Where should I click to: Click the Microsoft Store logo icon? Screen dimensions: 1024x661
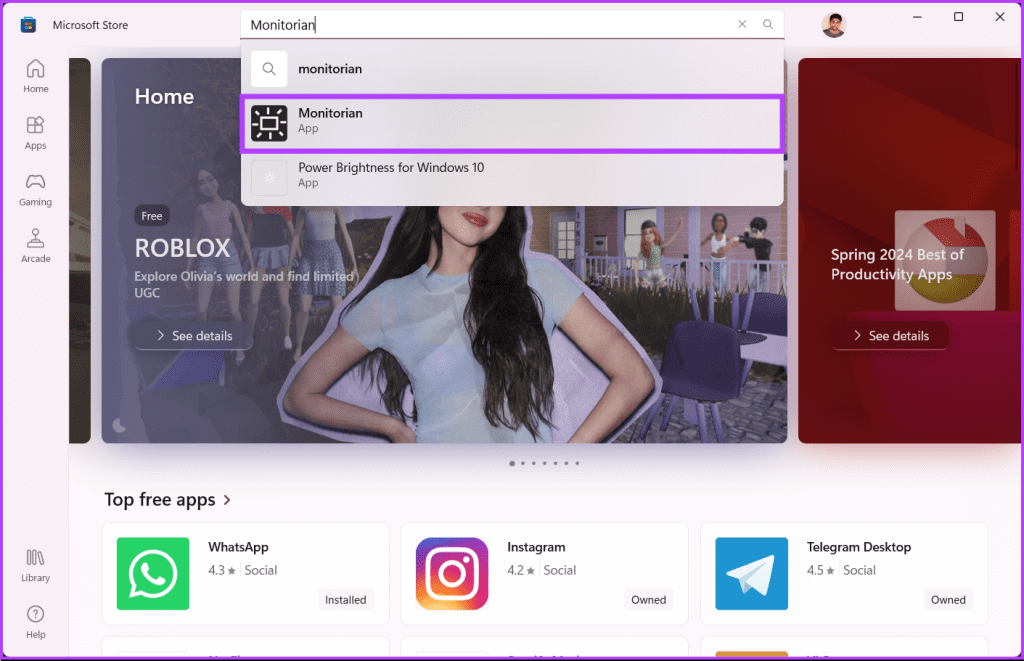point(28,25)
